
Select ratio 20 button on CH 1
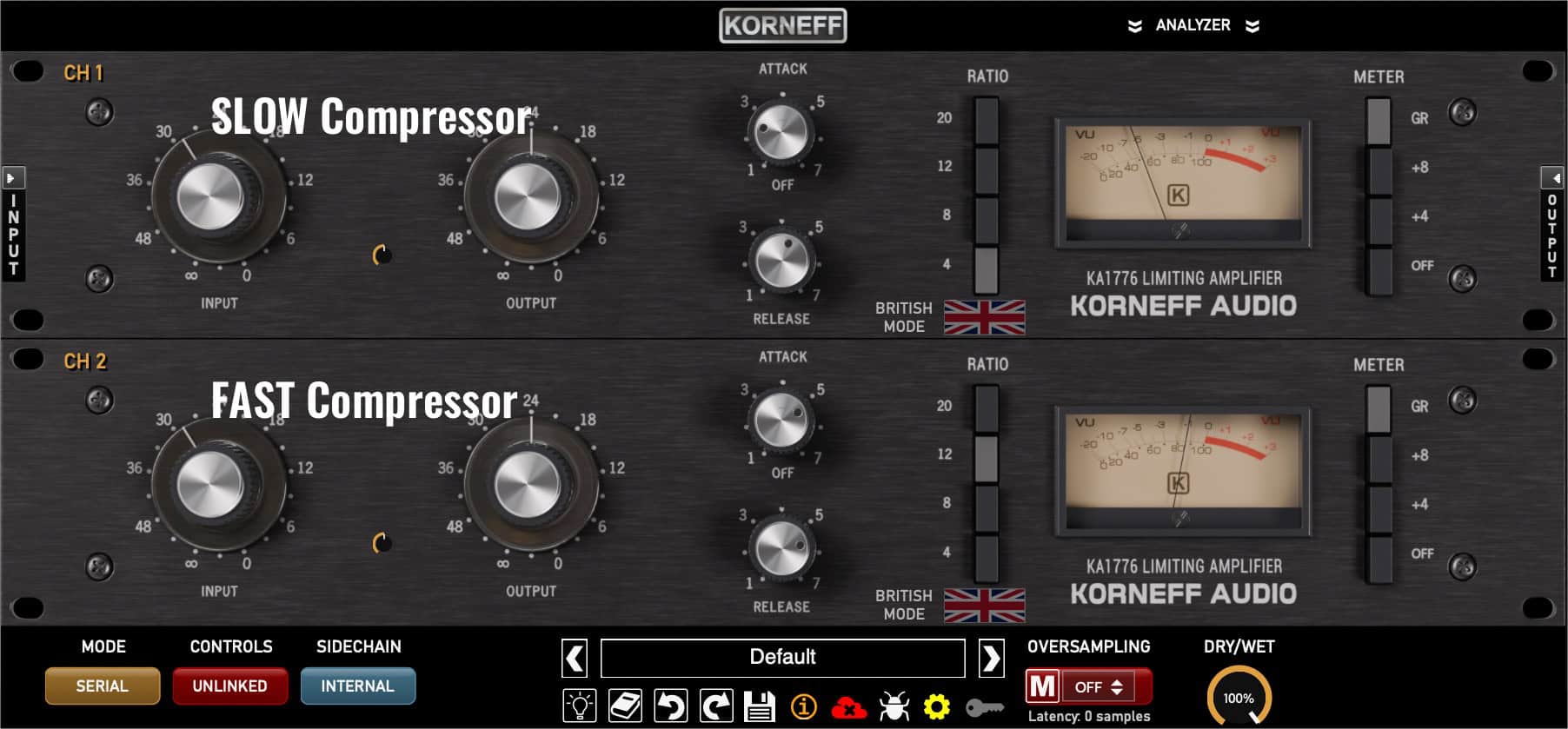[x=987, y=120]
